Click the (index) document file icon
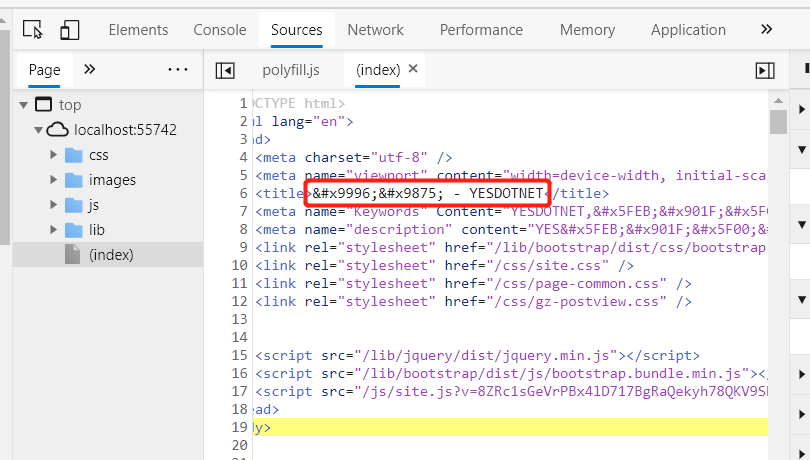Image resolution: width=810 pixels, height=460 pixels. point(72,254)
